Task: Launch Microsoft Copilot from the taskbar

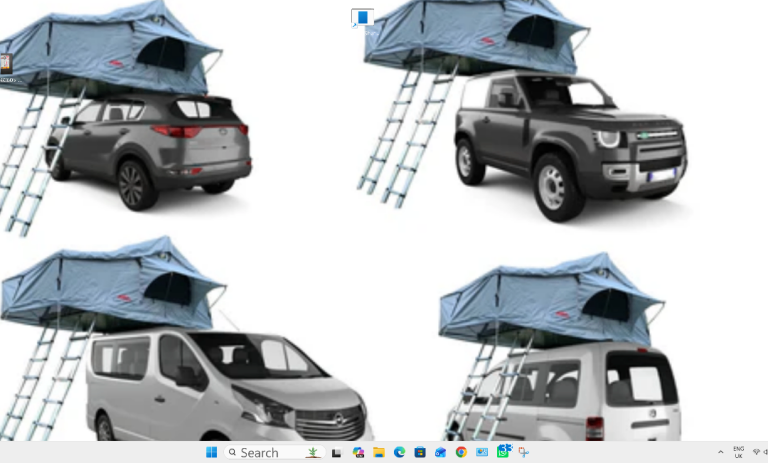Action: tap(358, 452)
